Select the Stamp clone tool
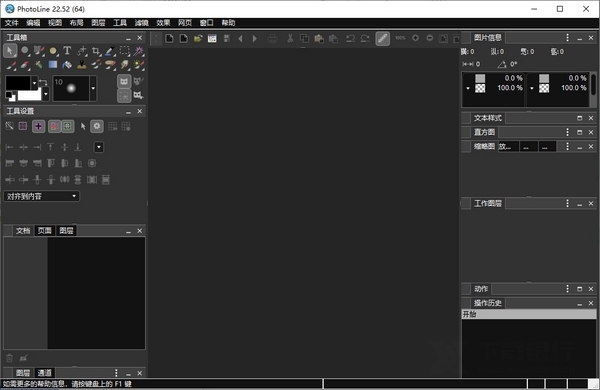This screenshot has width=600, height=390. [82, 65]
